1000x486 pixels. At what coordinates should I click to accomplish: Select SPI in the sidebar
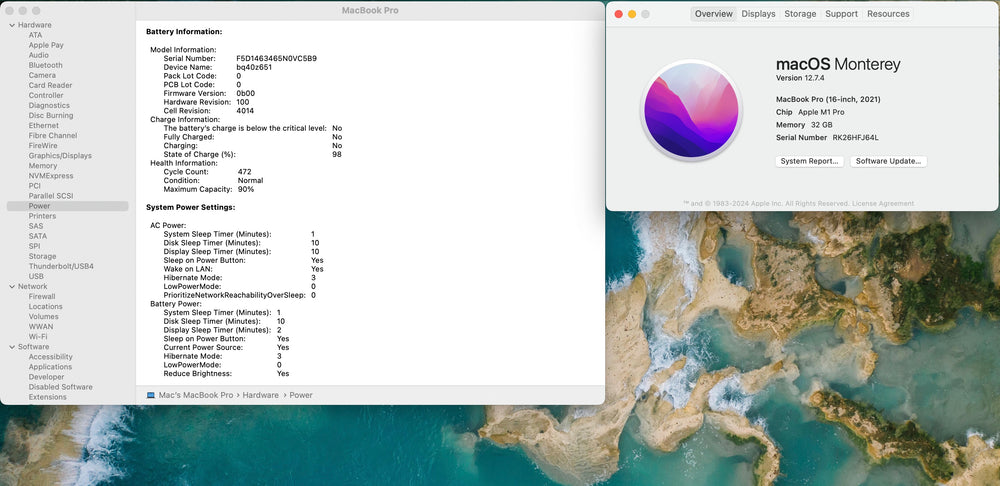[34, 246]
